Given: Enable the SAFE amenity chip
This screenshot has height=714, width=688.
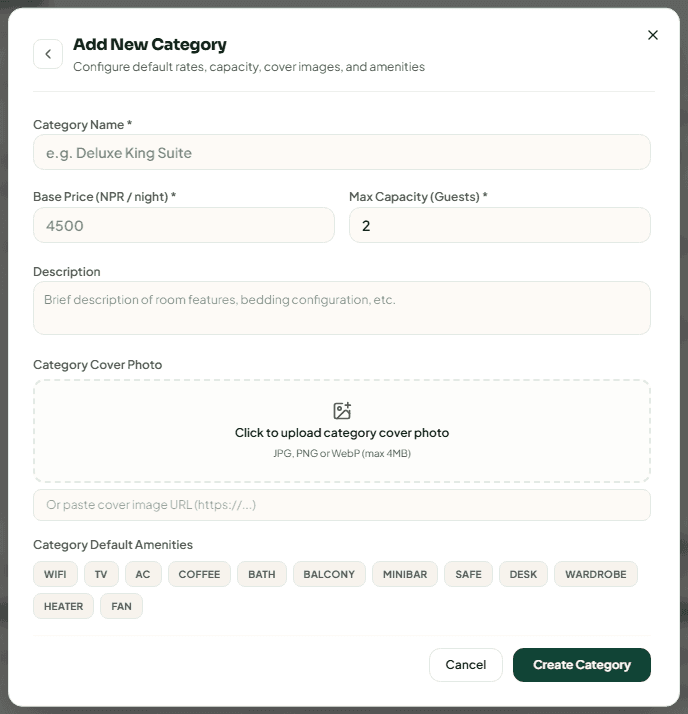Looking at the screenshot, I should [468, 574].
